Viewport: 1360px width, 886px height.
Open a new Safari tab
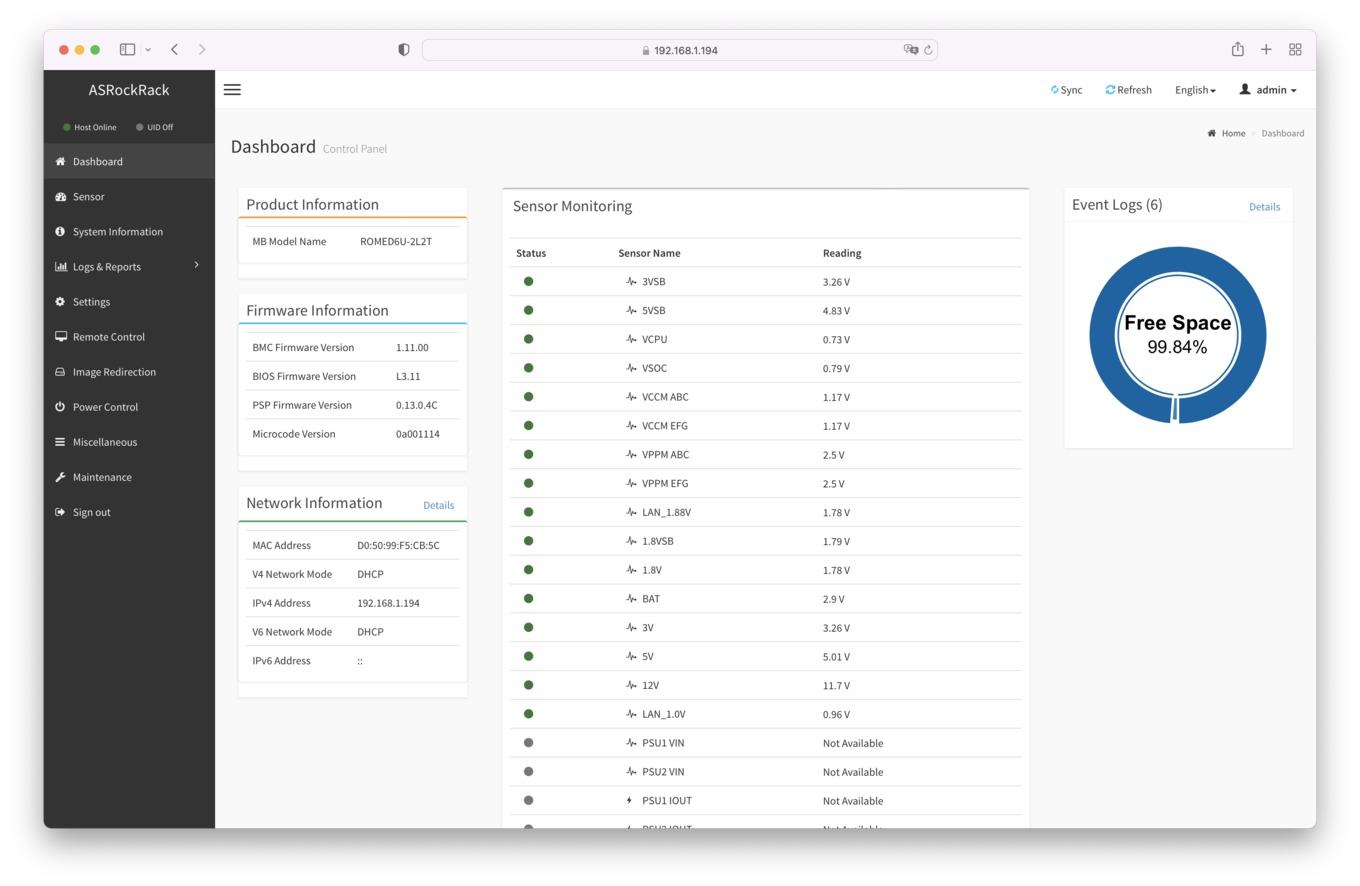[x=1266, y=49]
